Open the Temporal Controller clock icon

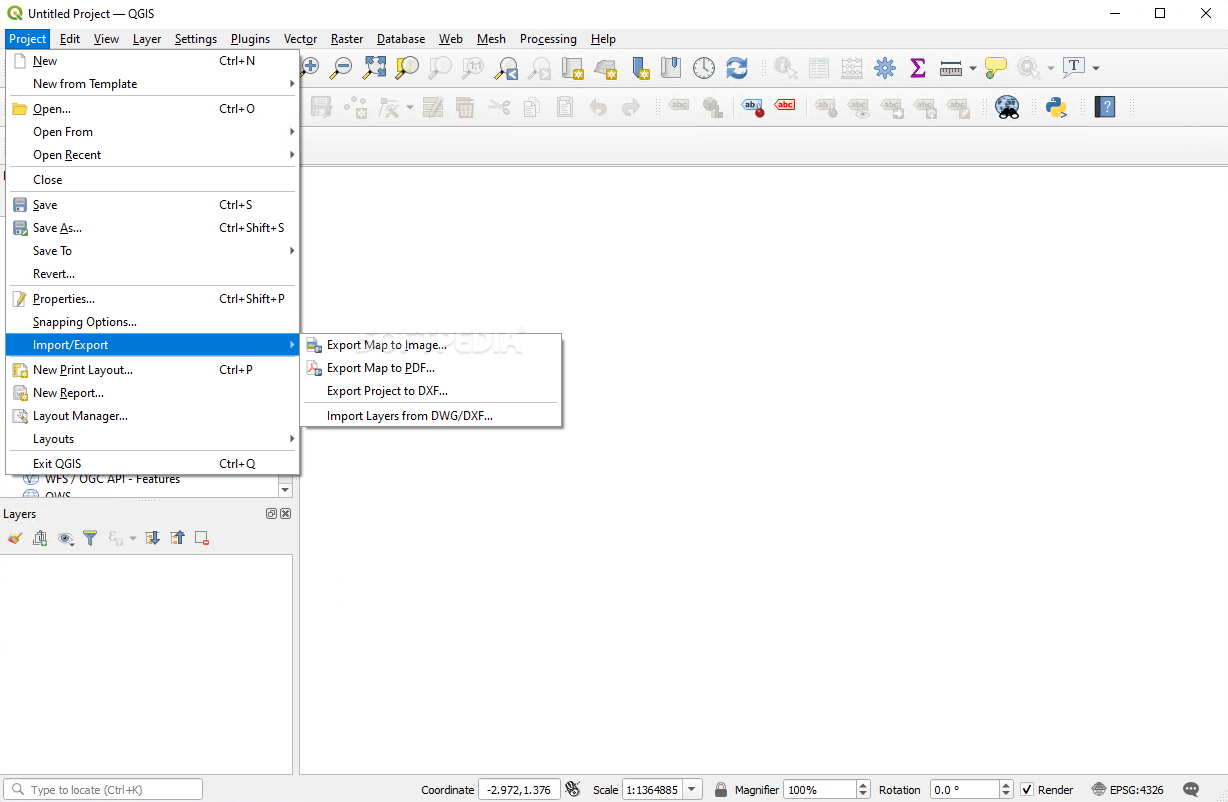point(704,68)
